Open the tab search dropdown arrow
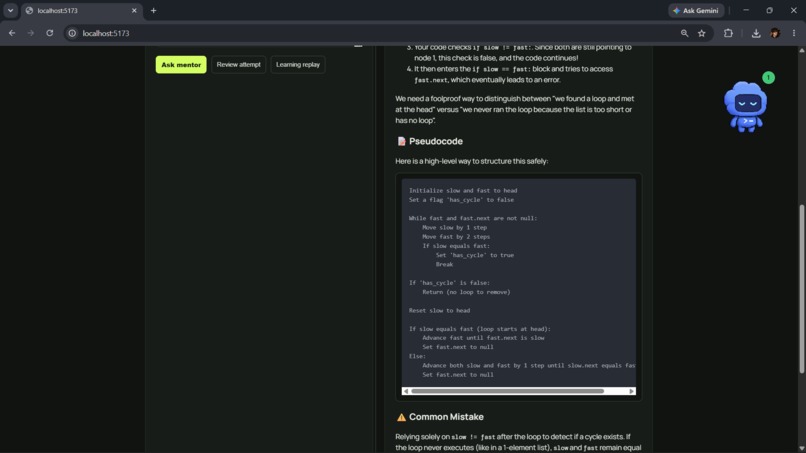Viewport: 806px width, 453px height. (10, 10)
